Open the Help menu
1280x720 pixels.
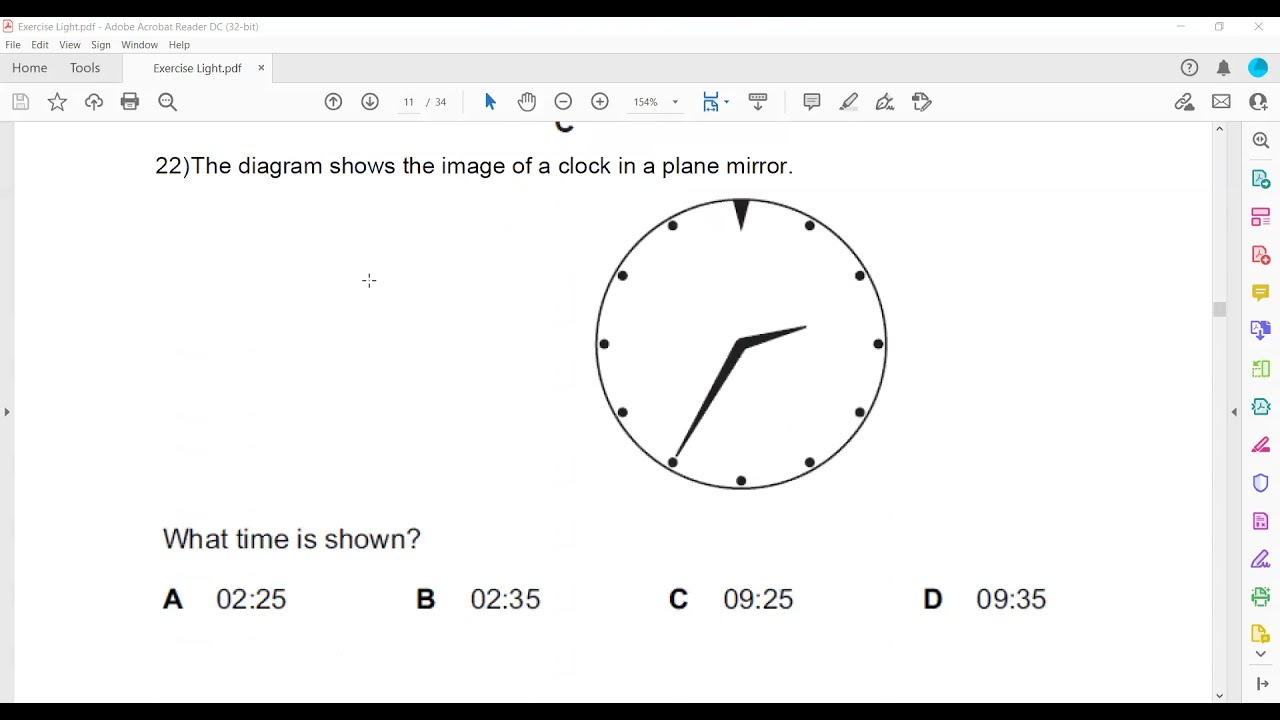coord(179,45)
